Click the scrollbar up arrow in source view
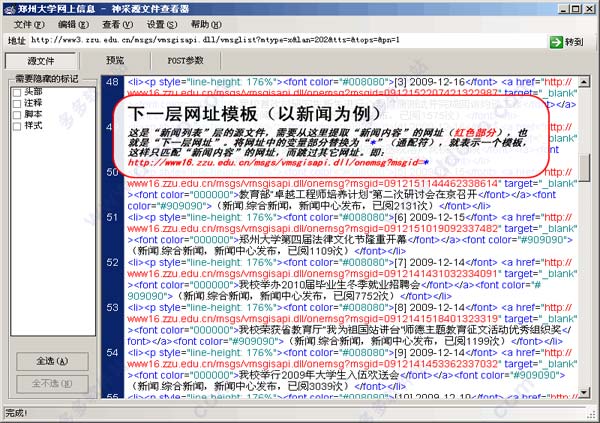This screenshot has height=423, width=600. pos(584,82)
